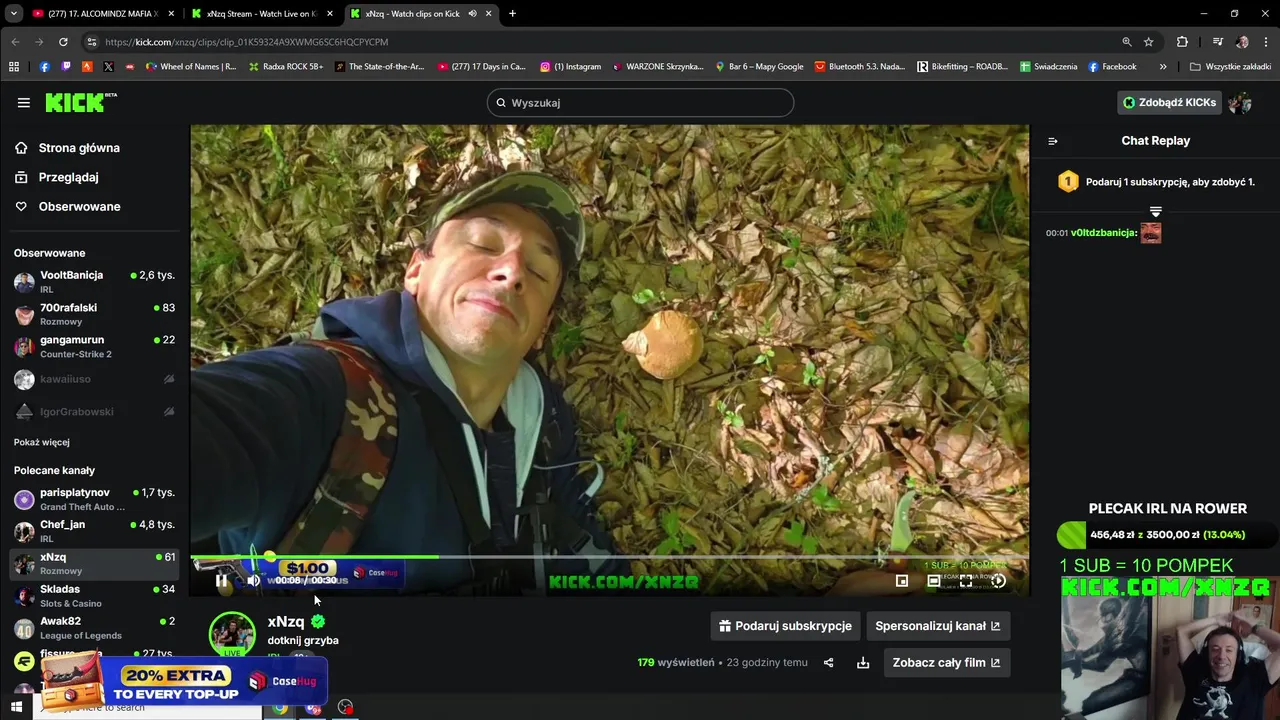Show more bookmarks chevron
Screen dimensions: 1280x720
1163,67
